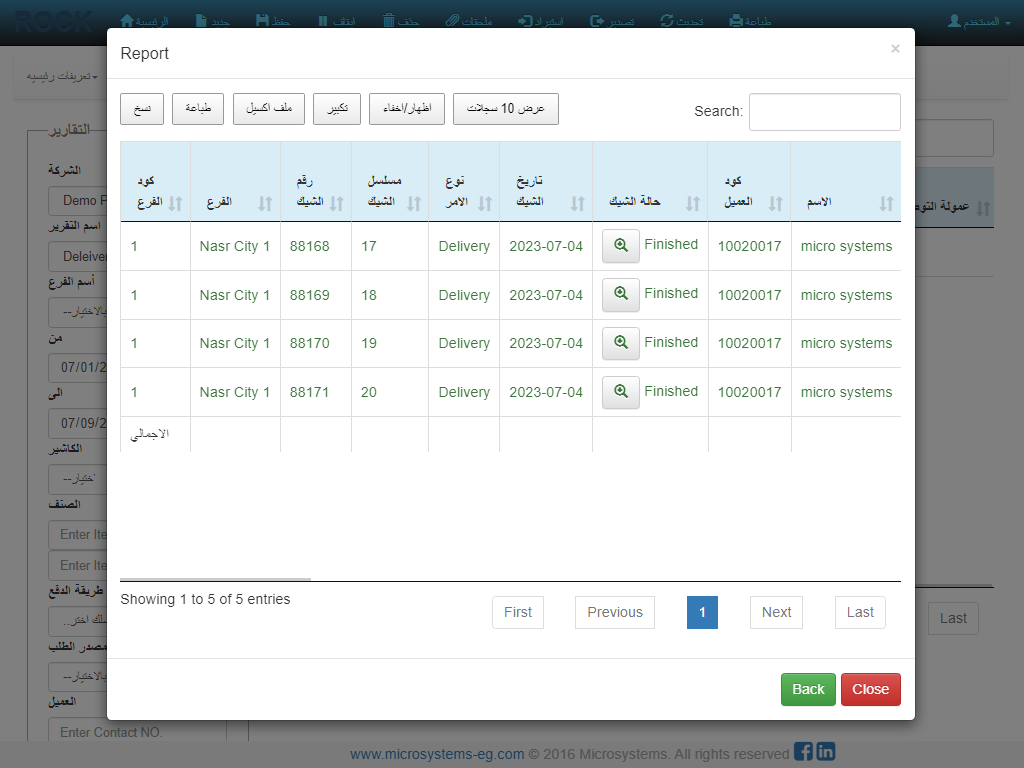Click the ملف اكسيل export button
Screen dimensions: 1024x768
pos(269,109)
